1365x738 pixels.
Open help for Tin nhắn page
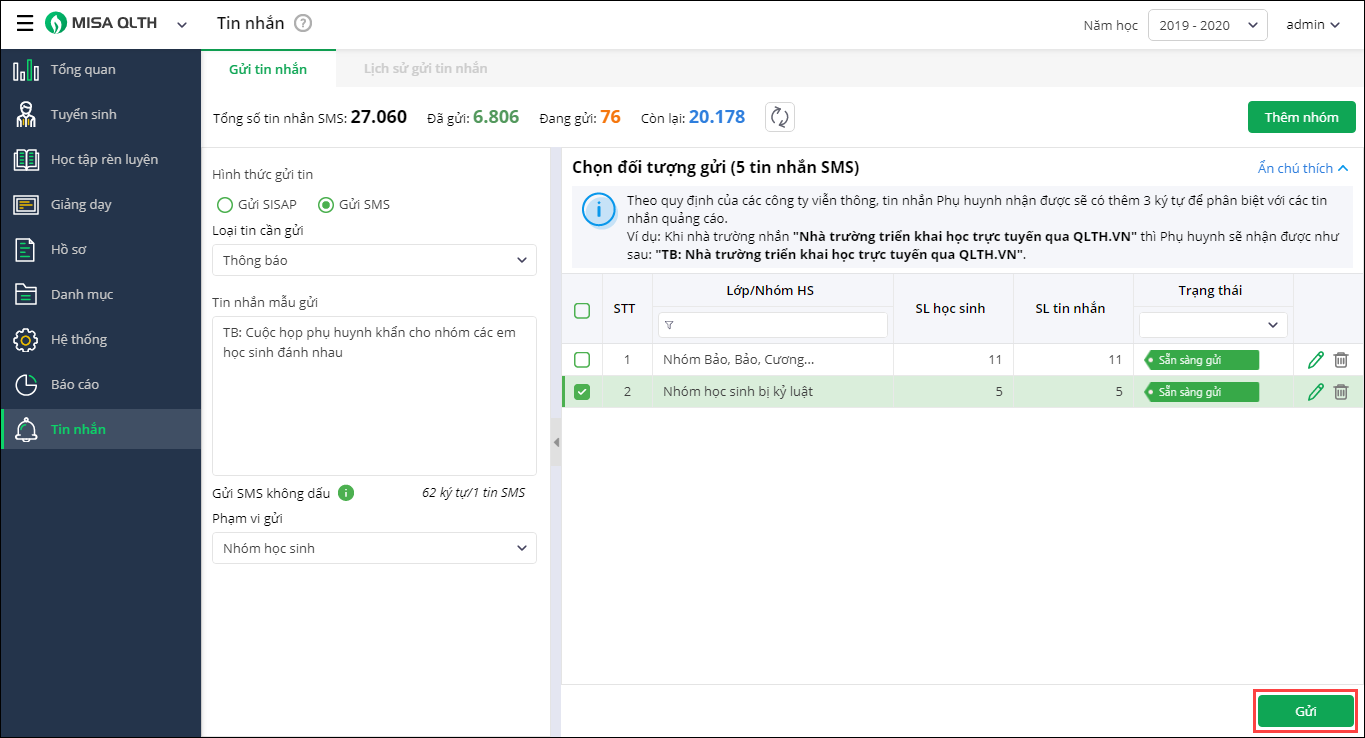click(x=303, y=23)
